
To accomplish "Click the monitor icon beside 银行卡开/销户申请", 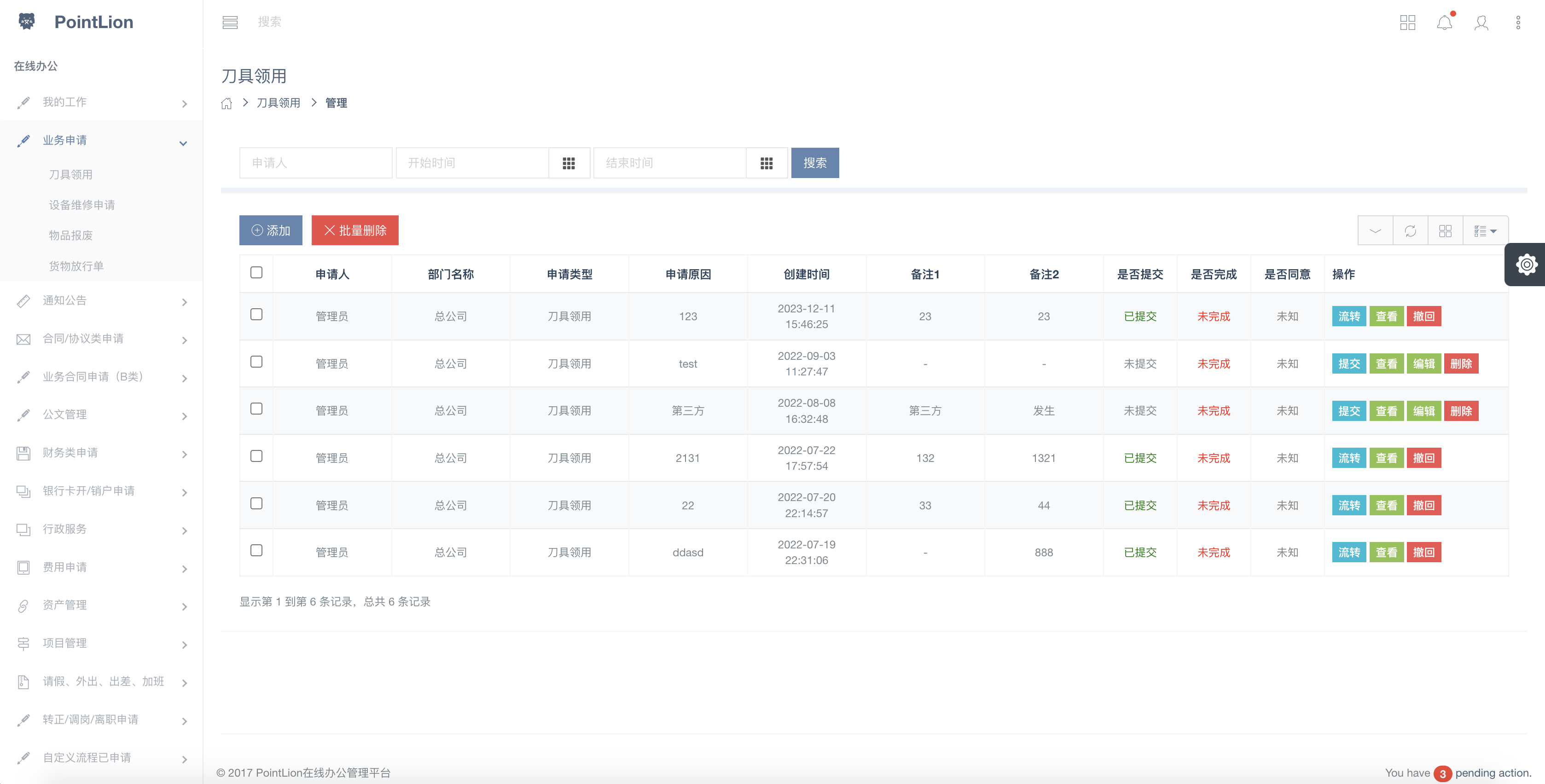I will (23, 491).
